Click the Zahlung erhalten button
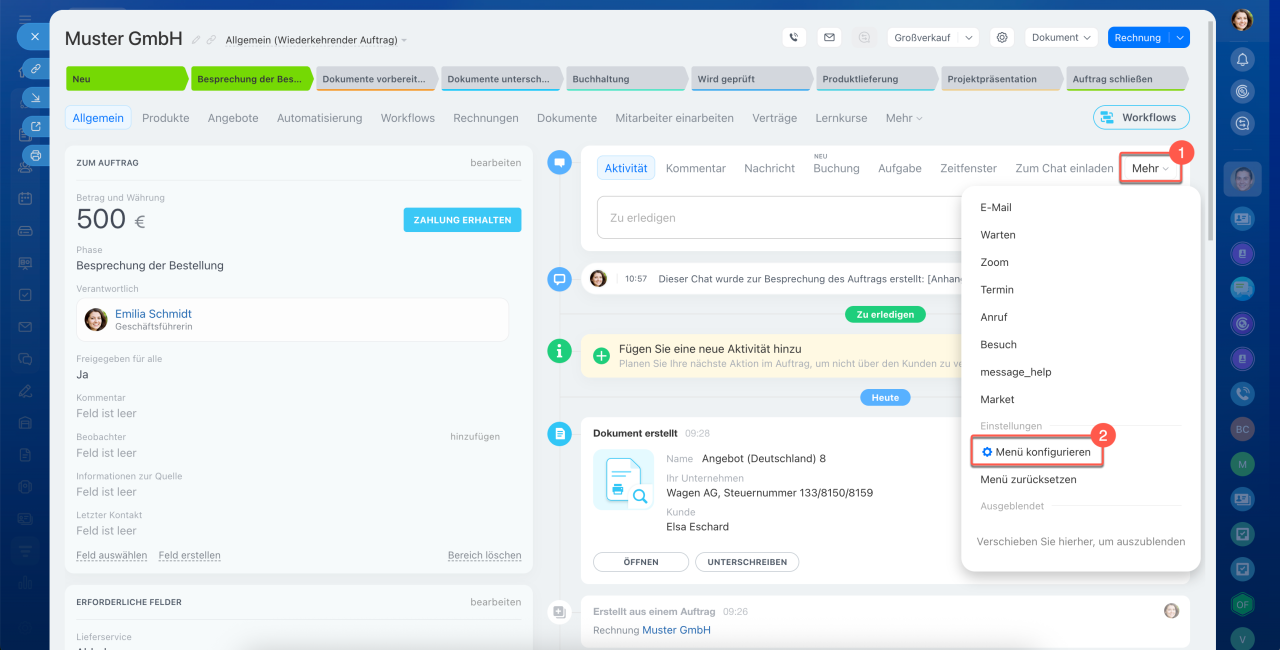This screenshot has width=1280, height=650. 462,220
